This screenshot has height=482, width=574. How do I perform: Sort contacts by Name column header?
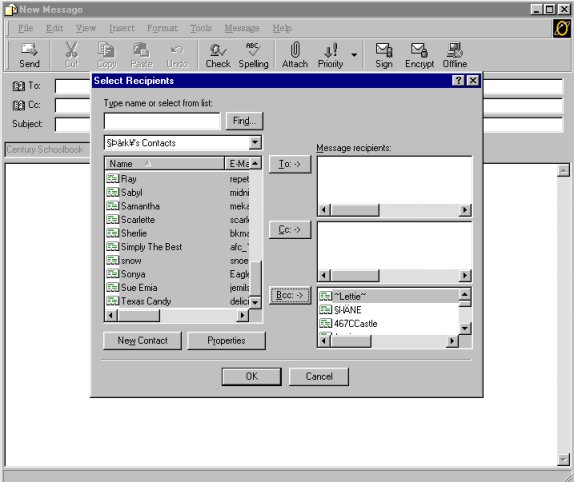click(x=164, y=164)
